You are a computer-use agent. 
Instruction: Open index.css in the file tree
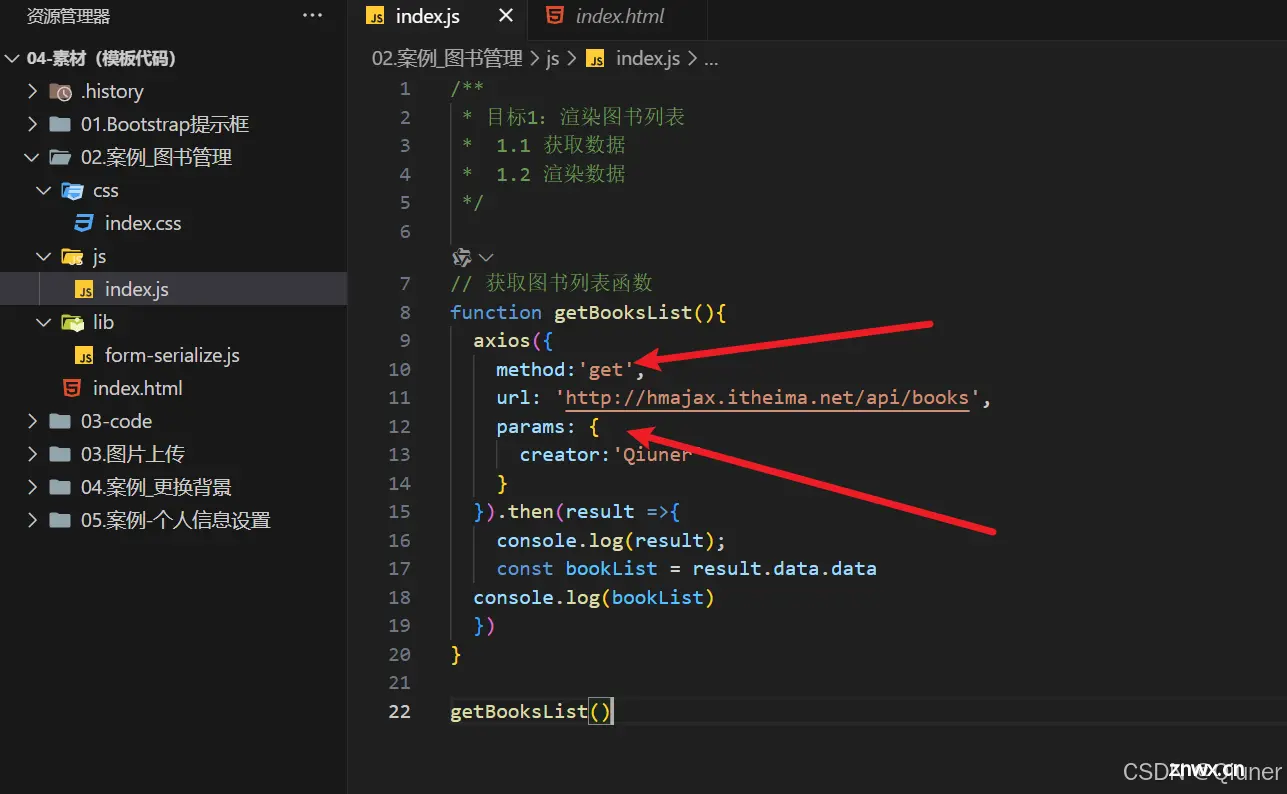click(143, 223)
